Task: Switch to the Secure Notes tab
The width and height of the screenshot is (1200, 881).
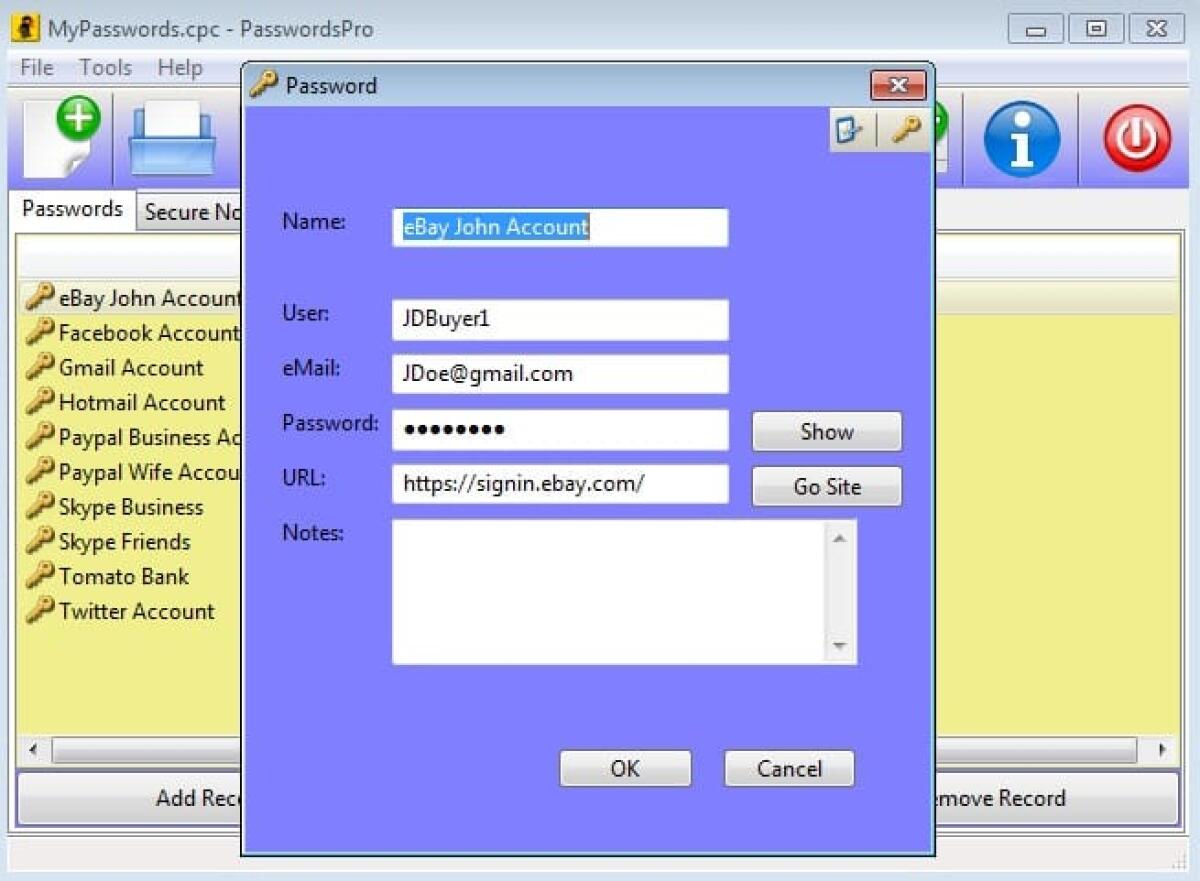Action: pos(190,211)
